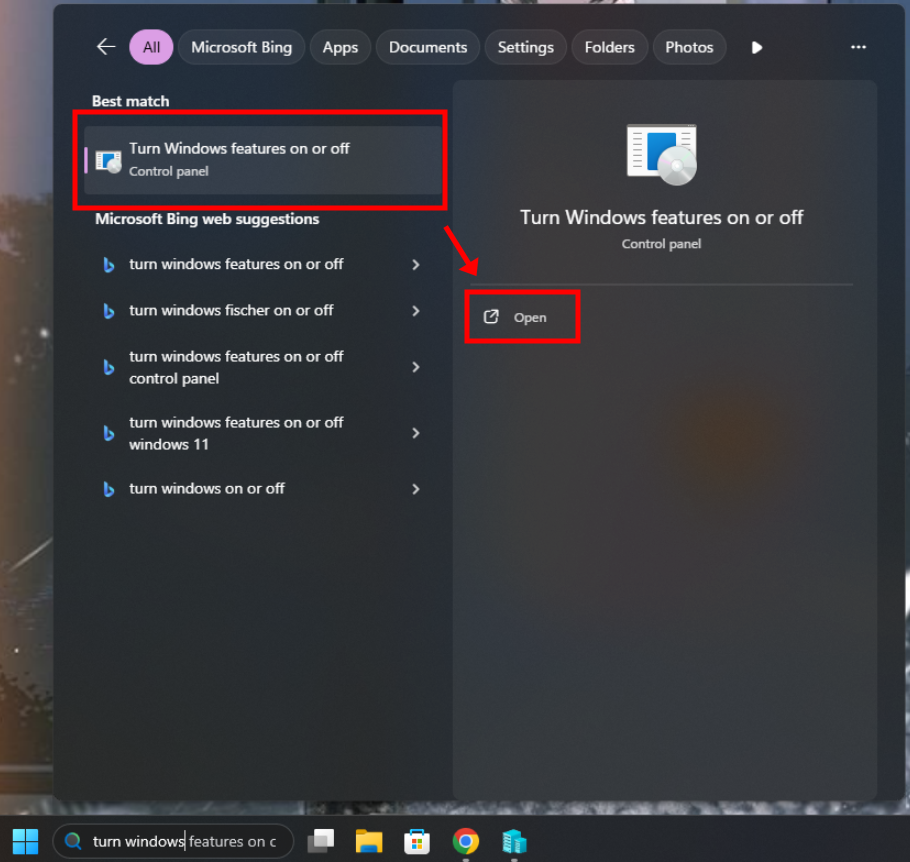Open Task View from the taskbar

(x=321, y=841)
